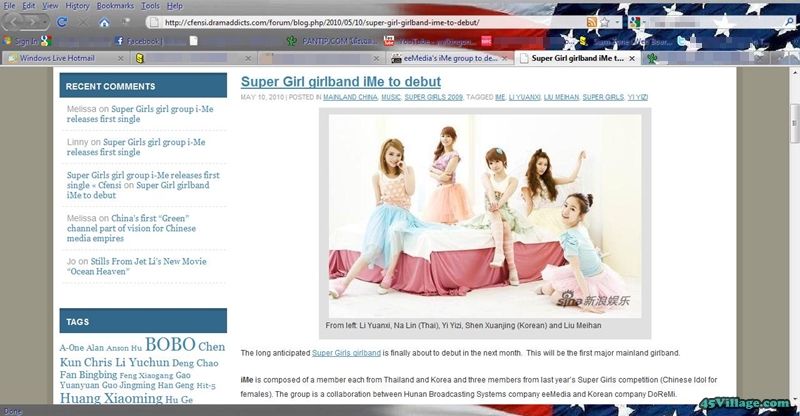
Task: Close the eeMedia's iMe group tab
Action: [x=505, y=58]
